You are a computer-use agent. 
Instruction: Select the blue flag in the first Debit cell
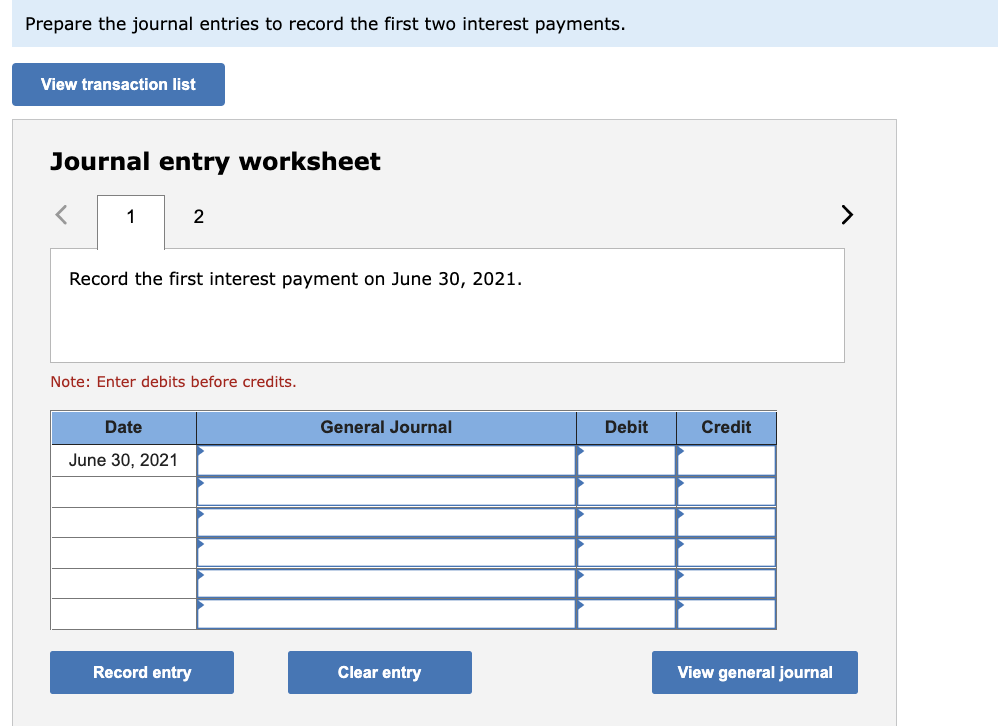coord(580,454)
